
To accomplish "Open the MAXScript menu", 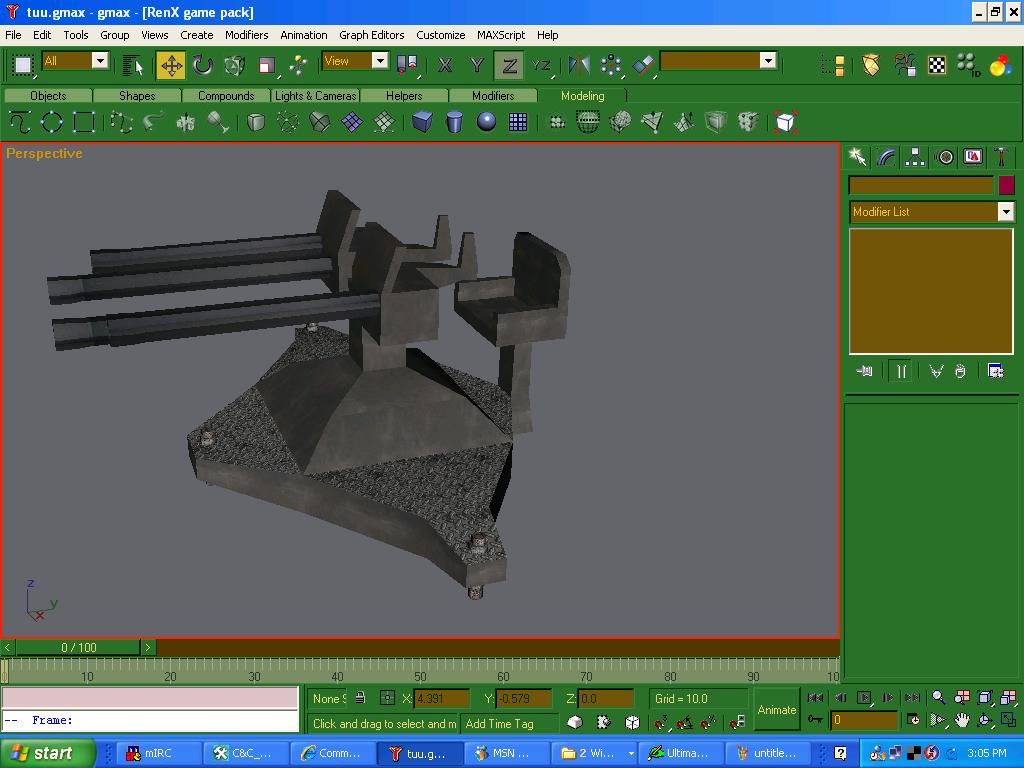I will (501, 35).
